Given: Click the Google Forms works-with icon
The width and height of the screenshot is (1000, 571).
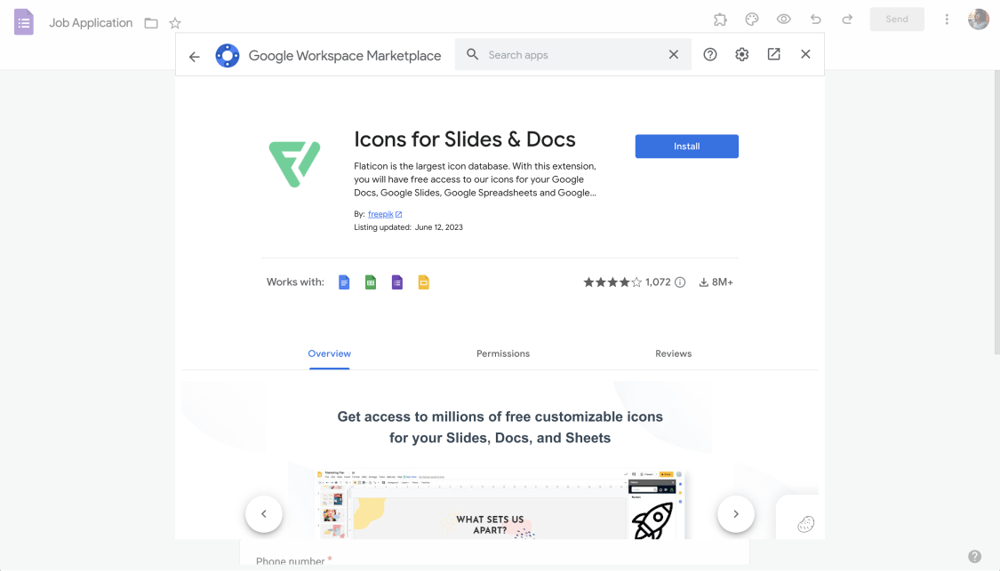Looking at the screenshot, I should click(397, 282).
